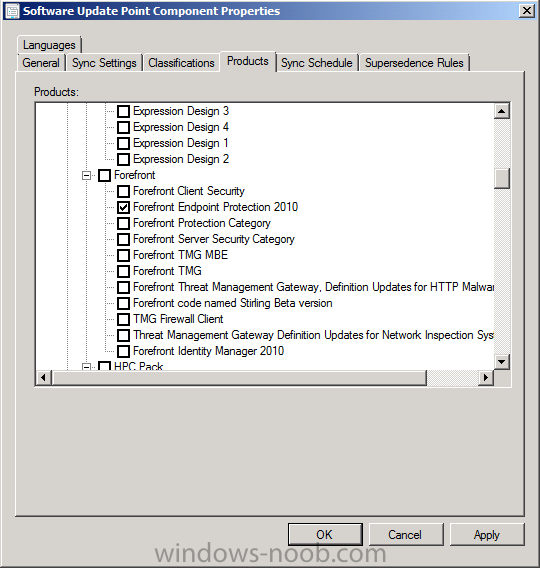Select Forefront Identity Manager 2010 label
This screenshot has height=568, width=540.
208,351
